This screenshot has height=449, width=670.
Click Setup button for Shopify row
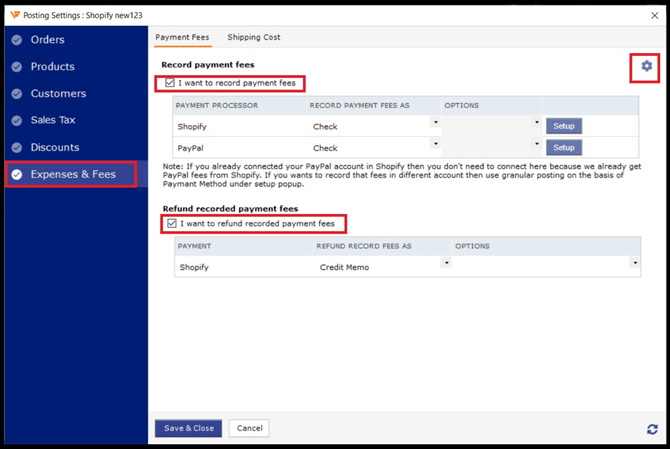(x=564, y=126)
